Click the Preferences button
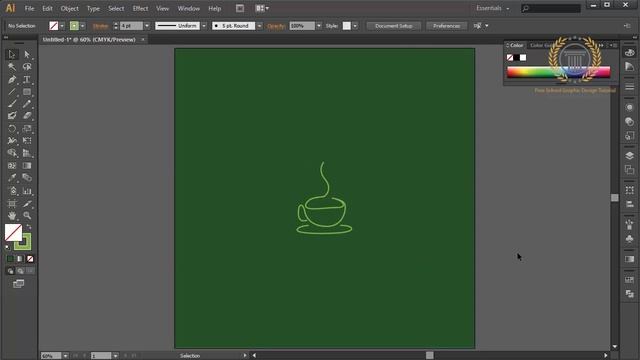 pyautogui.click(x=447, y=26)
